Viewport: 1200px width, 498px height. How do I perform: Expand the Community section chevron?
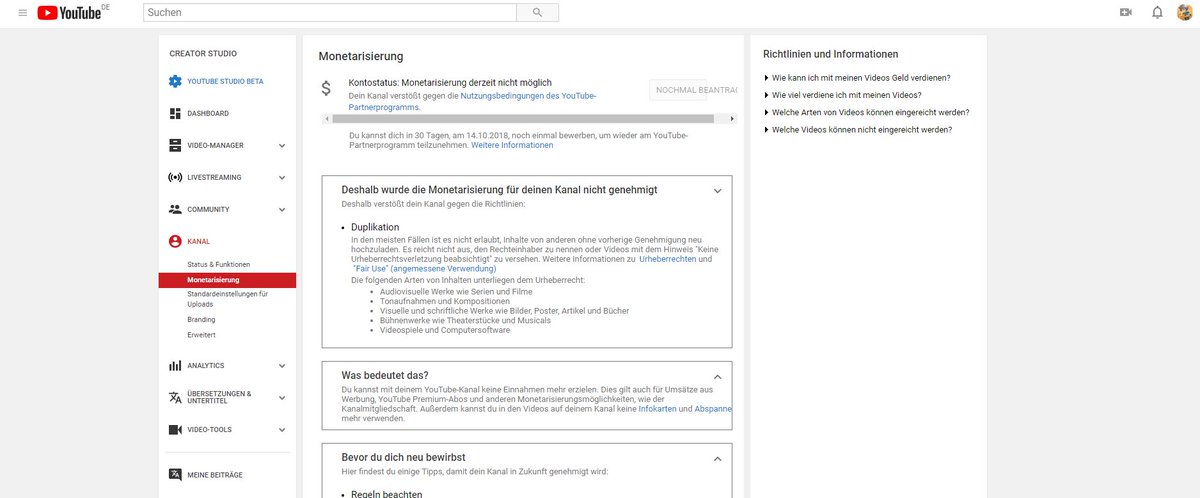282,209
